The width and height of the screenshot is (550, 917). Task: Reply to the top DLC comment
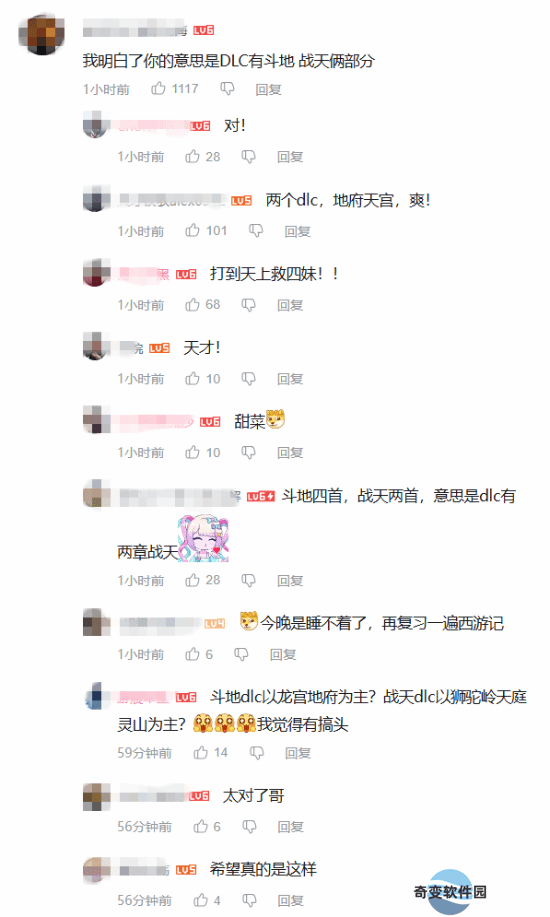point(269,89)
